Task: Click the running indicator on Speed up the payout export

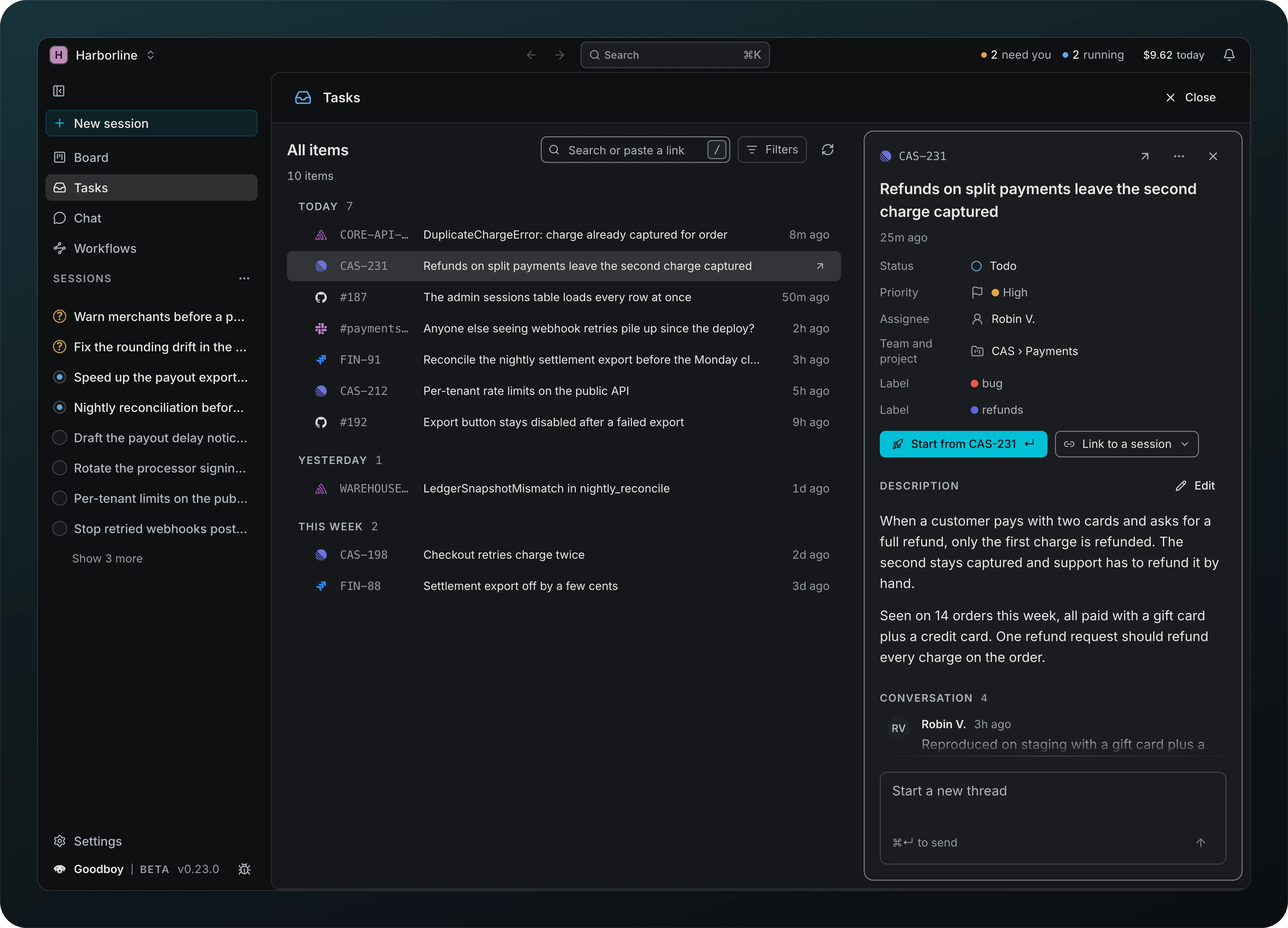Action: pyautogui.click(x=59, y=377)
